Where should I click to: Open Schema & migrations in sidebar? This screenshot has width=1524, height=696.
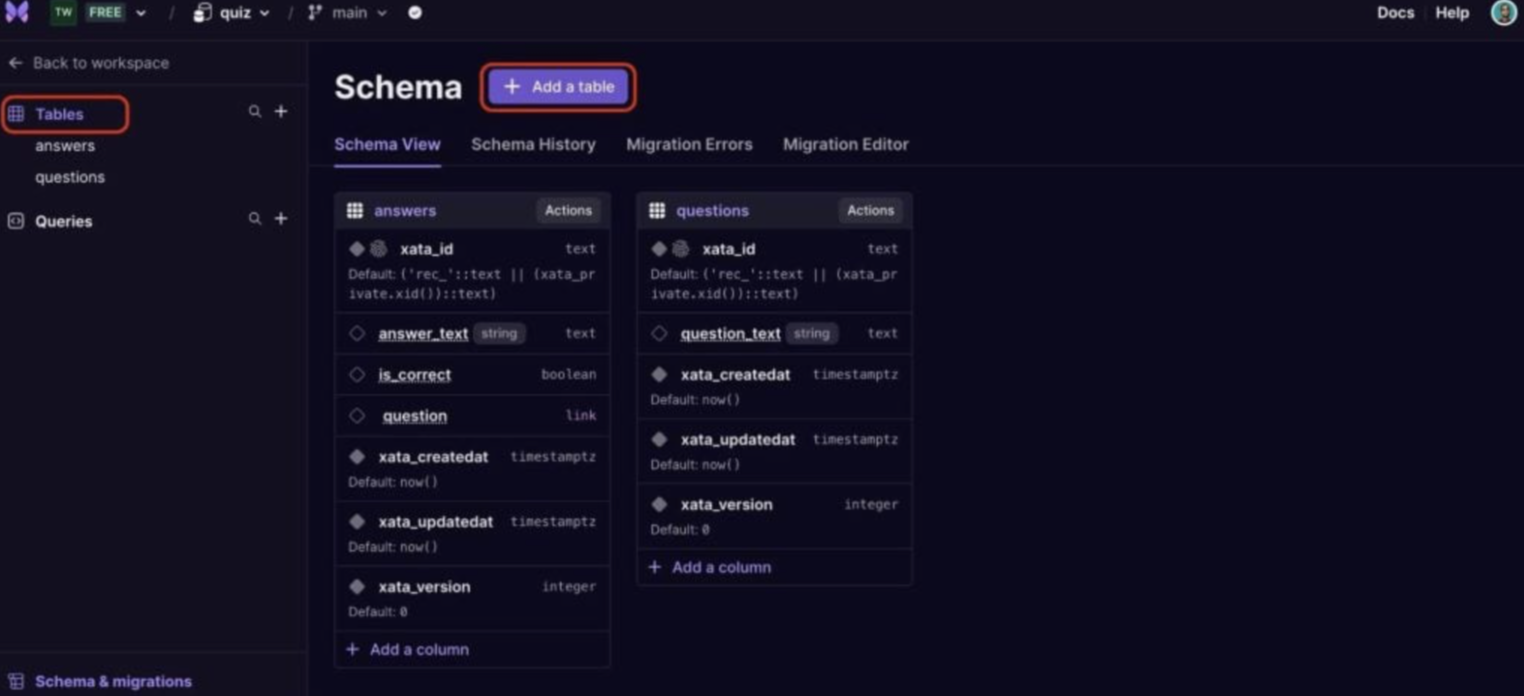pos(113,681)
